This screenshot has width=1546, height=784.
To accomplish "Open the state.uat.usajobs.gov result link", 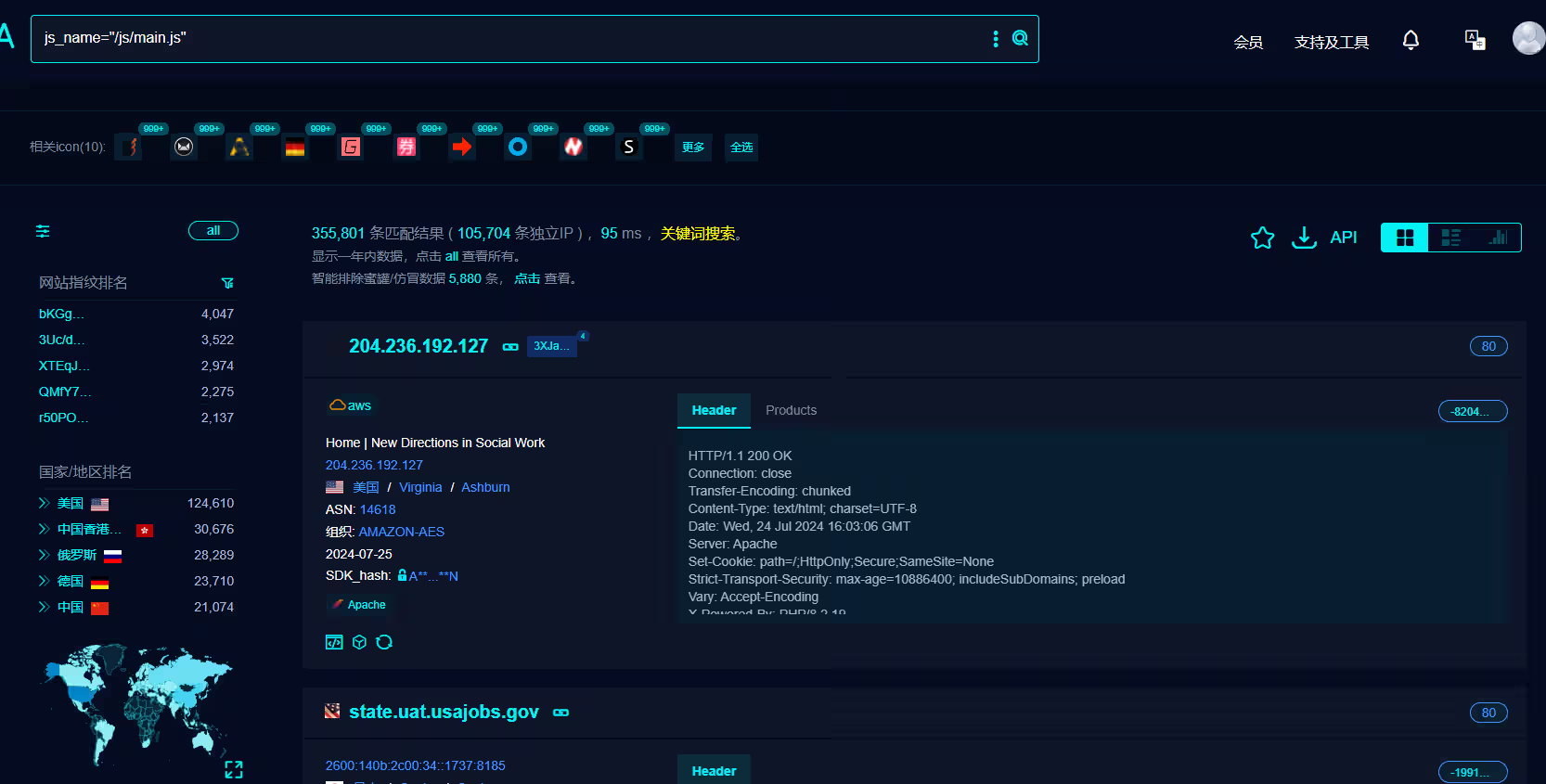I will [x=444, y=712].
